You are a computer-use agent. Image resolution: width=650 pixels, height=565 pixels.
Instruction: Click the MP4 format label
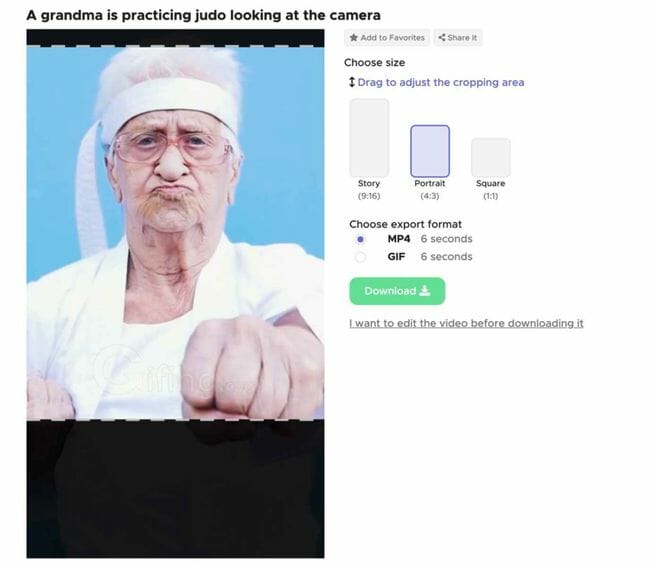pyautogui.click(x=399, y=239)
